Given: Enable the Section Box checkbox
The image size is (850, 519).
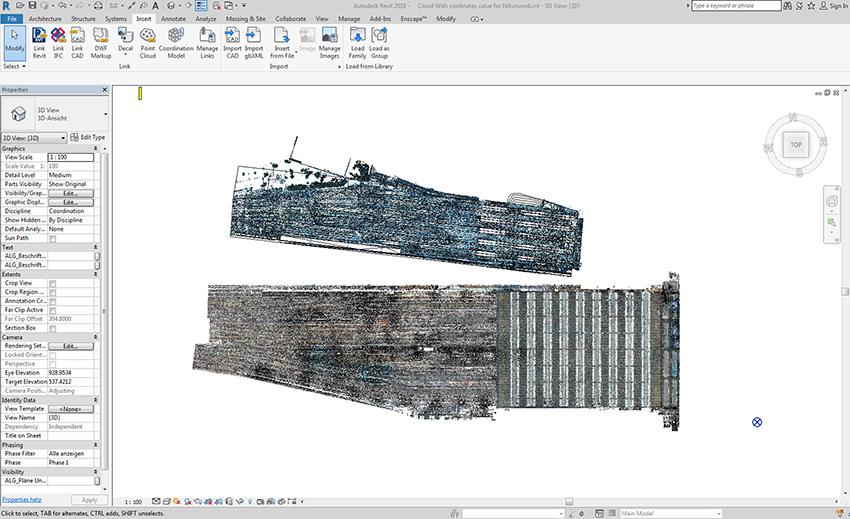Looking at the screenshot, I should point(53,328).
